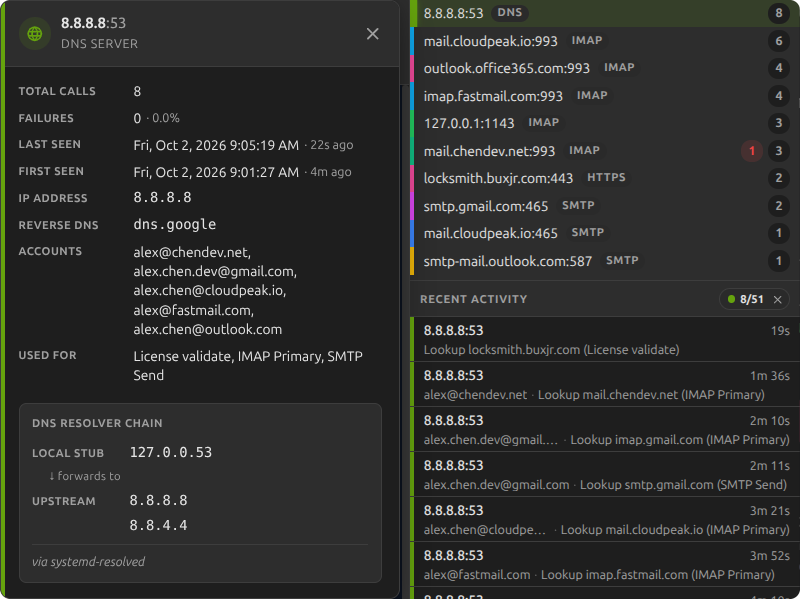The height and width of the screenshot is (599, 800).
Task: Click the 3m 52s activity timestamp
Action: point(769,556)
